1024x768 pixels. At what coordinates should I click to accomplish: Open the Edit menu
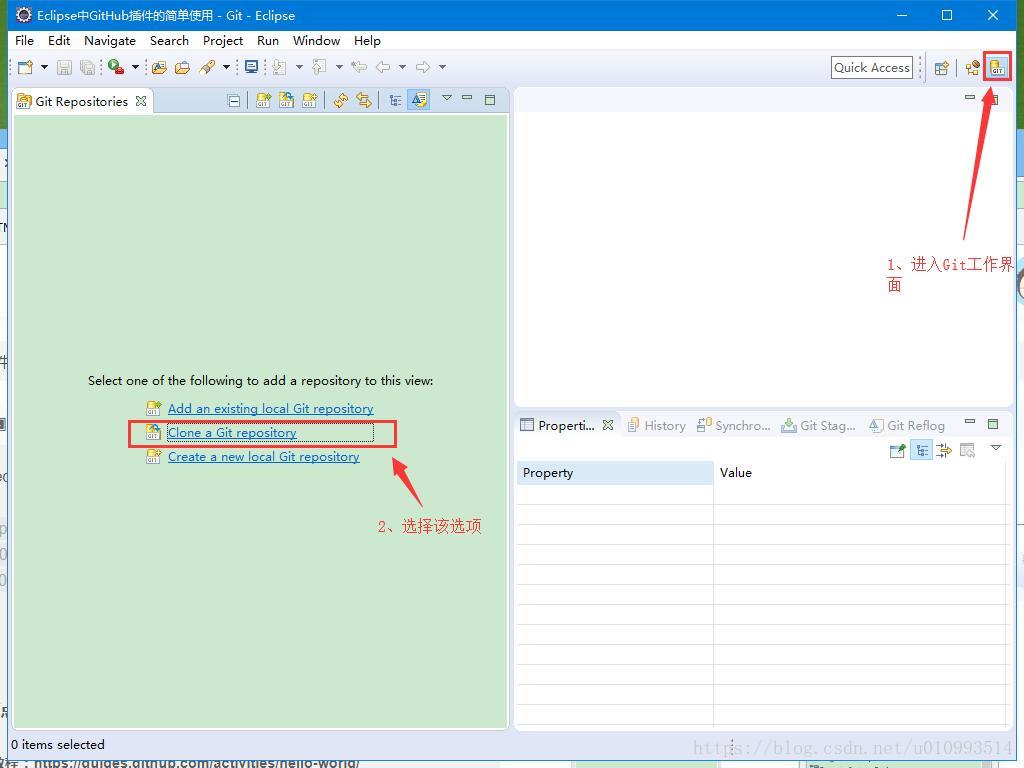click(x=59, y=40)
